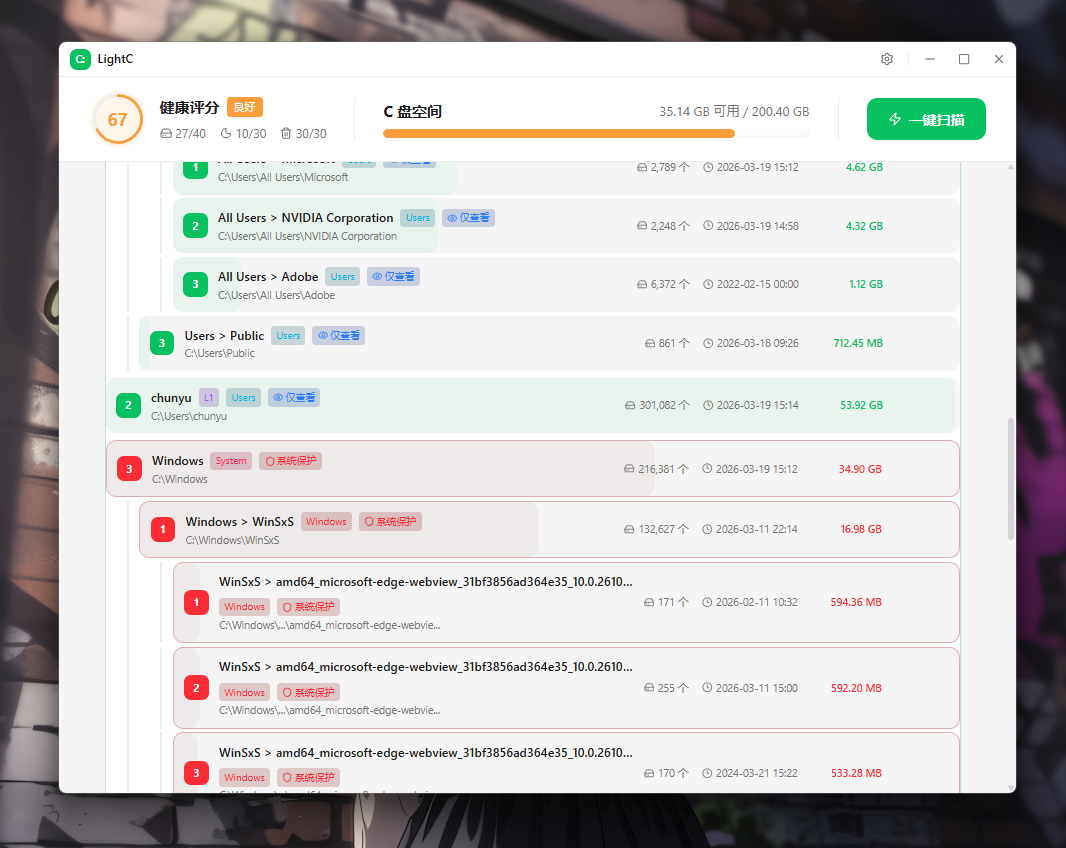This screenshot has height=848, width=1066.
Task: Open the settings gear icon
Action: [887, 59]
